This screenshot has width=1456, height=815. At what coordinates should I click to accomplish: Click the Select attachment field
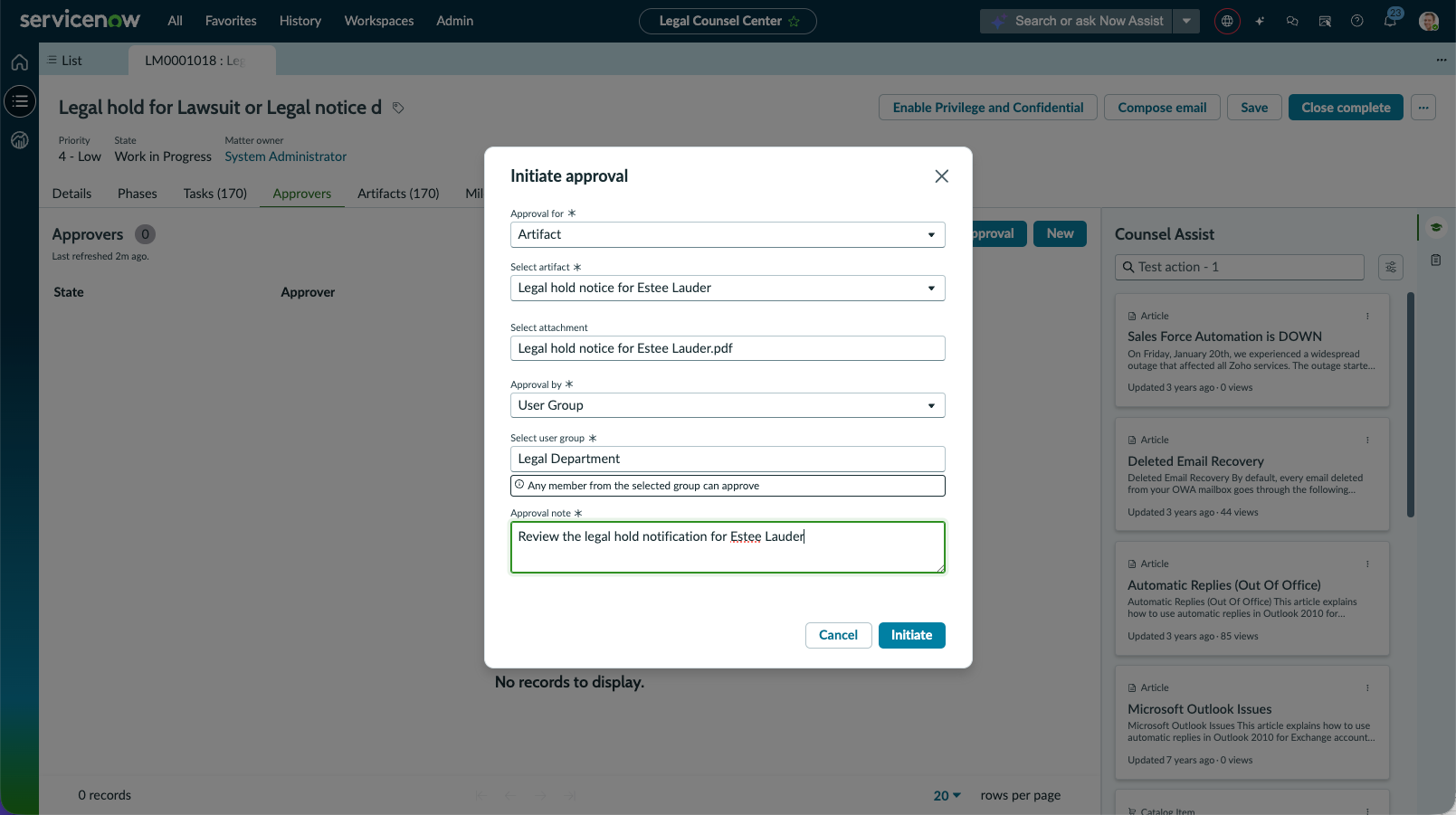pyautogui.click(x=728, y=348)
